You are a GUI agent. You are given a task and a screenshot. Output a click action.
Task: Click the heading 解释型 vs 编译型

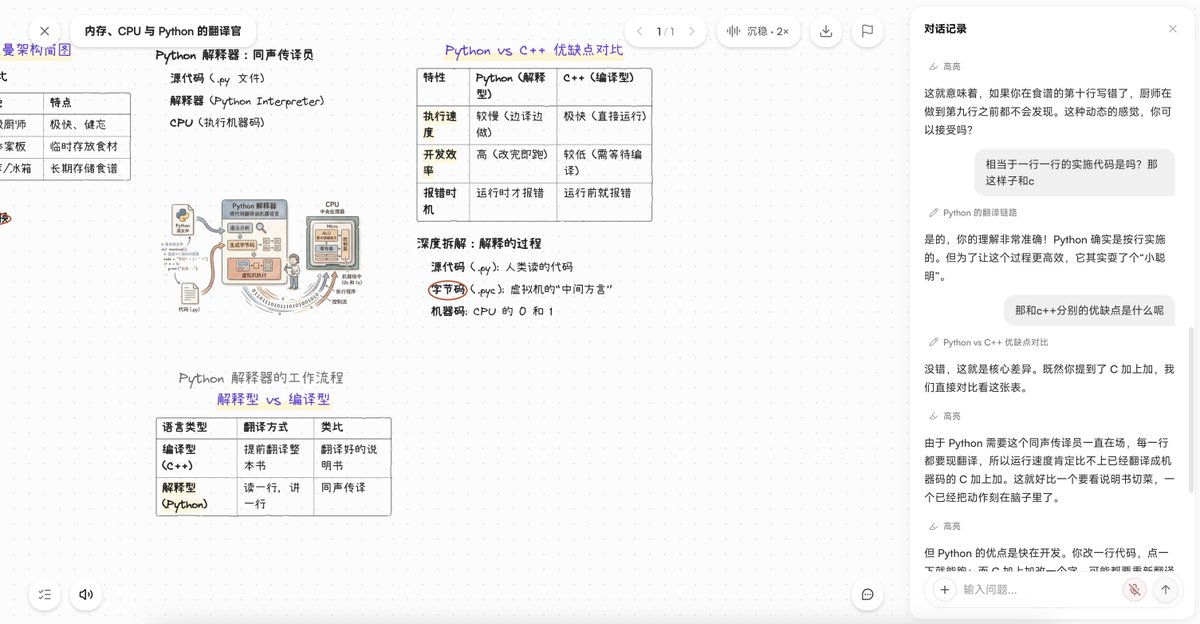coord(273,399)
